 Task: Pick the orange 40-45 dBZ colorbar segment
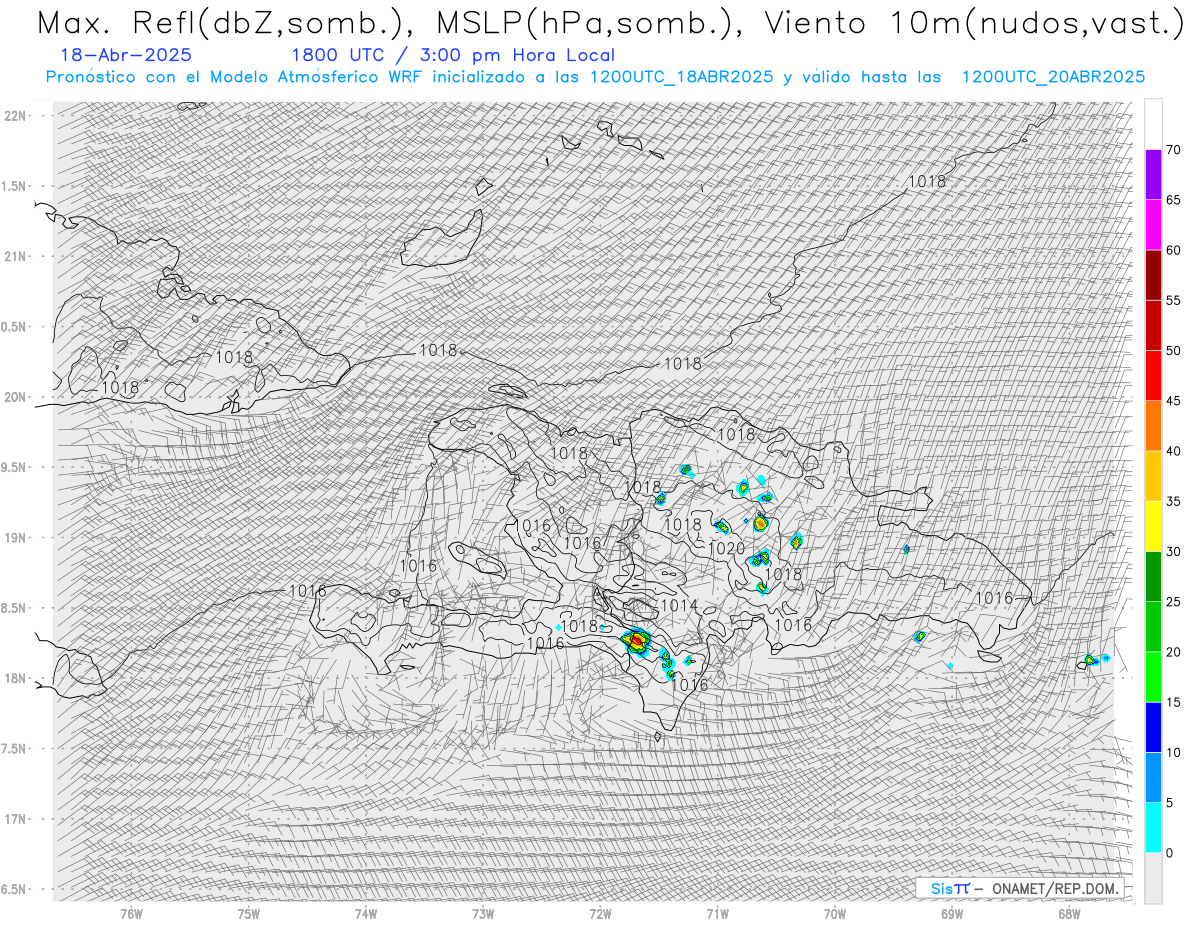(x=1153, y=426)
